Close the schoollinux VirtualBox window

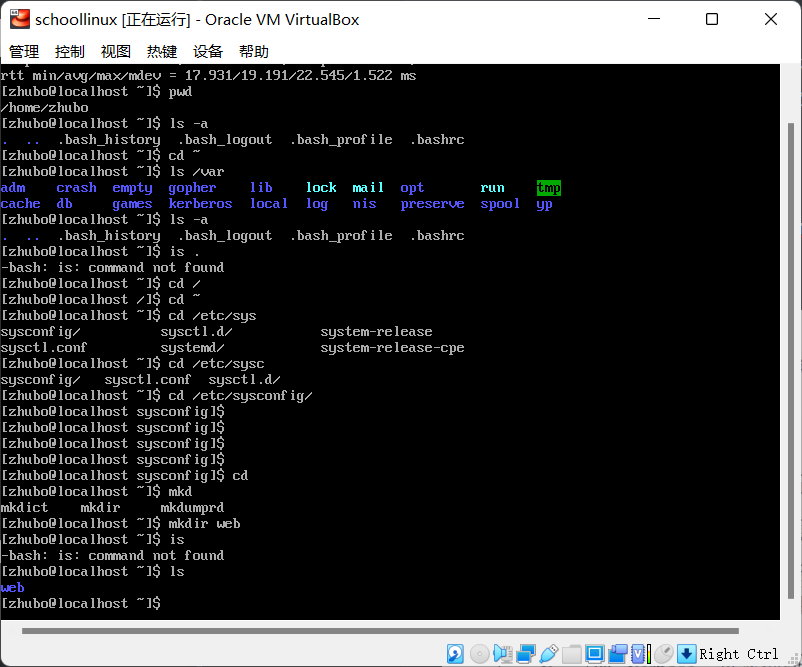(x=771, y=19)
